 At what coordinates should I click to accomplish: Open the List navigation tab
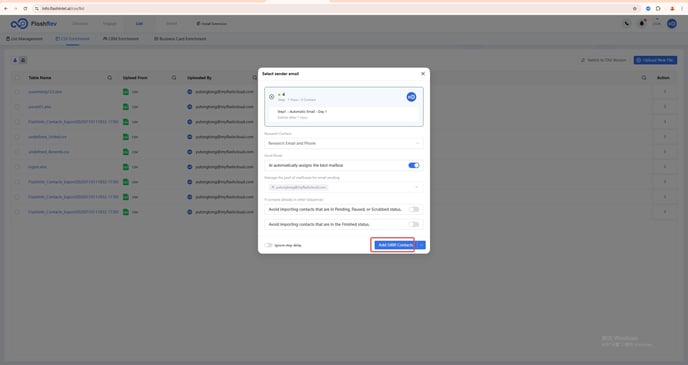(139, 24)
